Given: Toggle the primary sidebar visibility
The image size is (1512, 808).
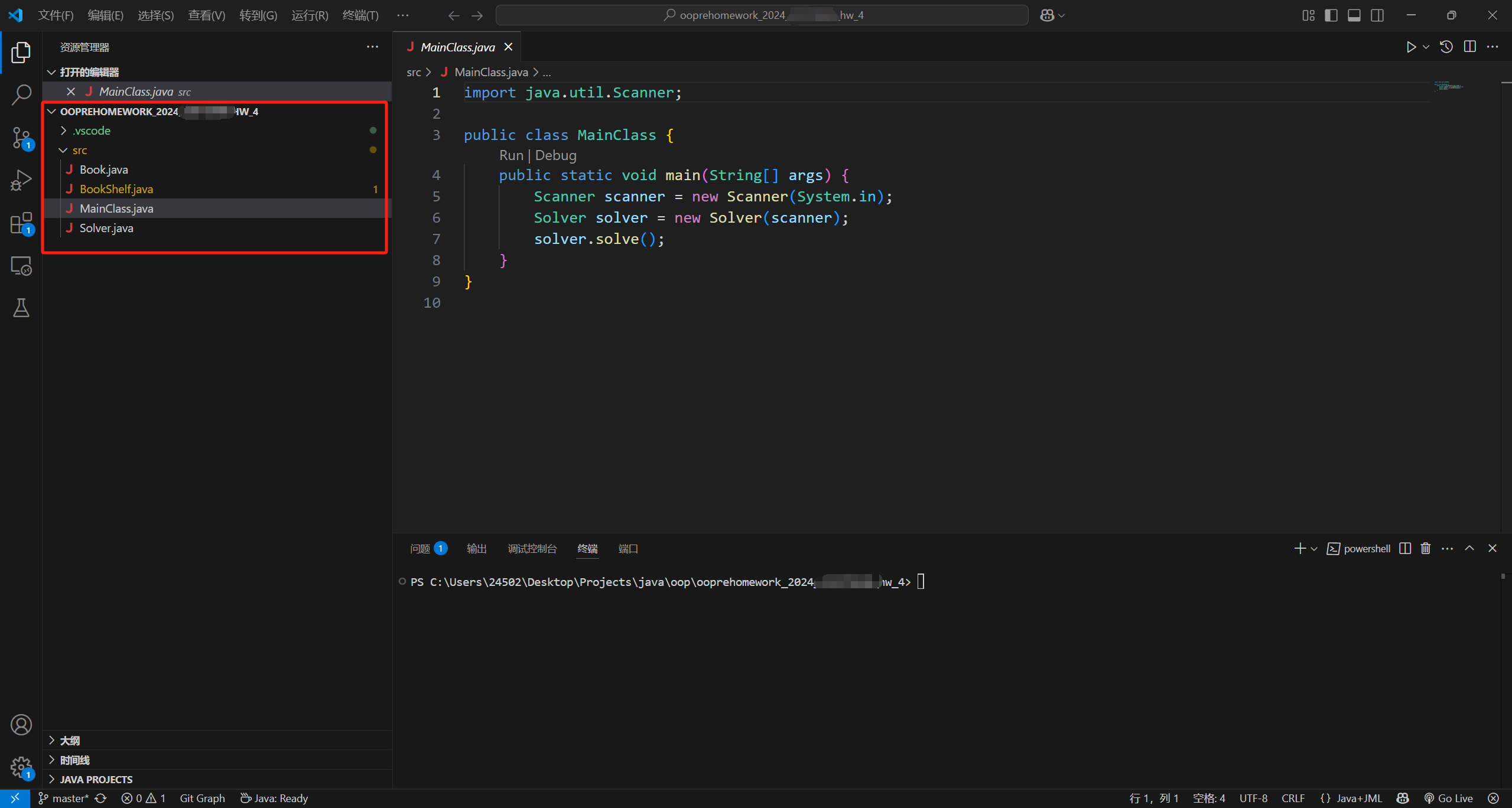Looking at the screenshot, I should click(1331, 15).
